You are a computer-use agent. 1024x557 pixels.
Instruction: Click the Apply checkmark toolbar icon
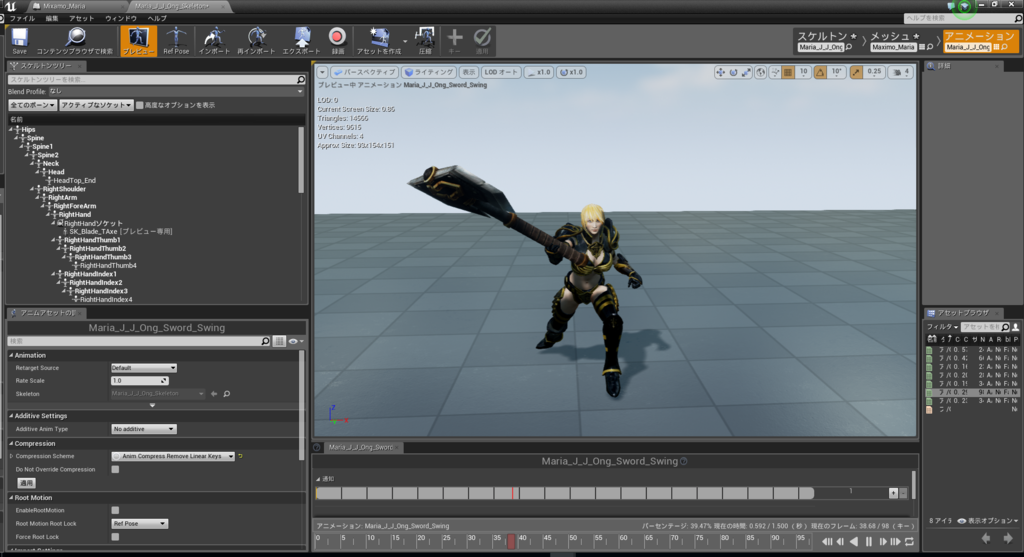[x=482, y=40]
